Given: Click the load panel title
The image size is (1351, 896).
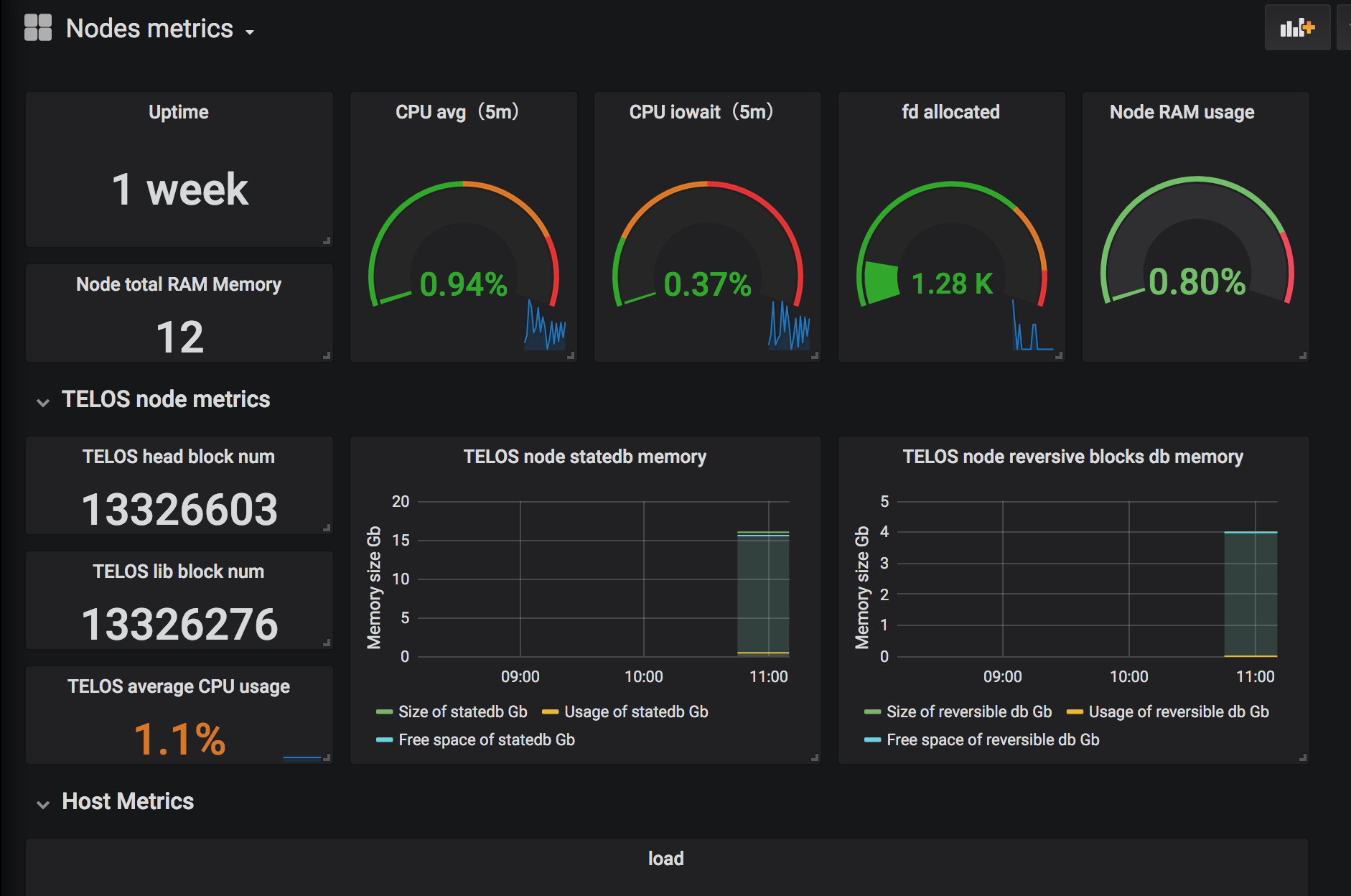Looking at the screenshot, I should tap(666, 859).
